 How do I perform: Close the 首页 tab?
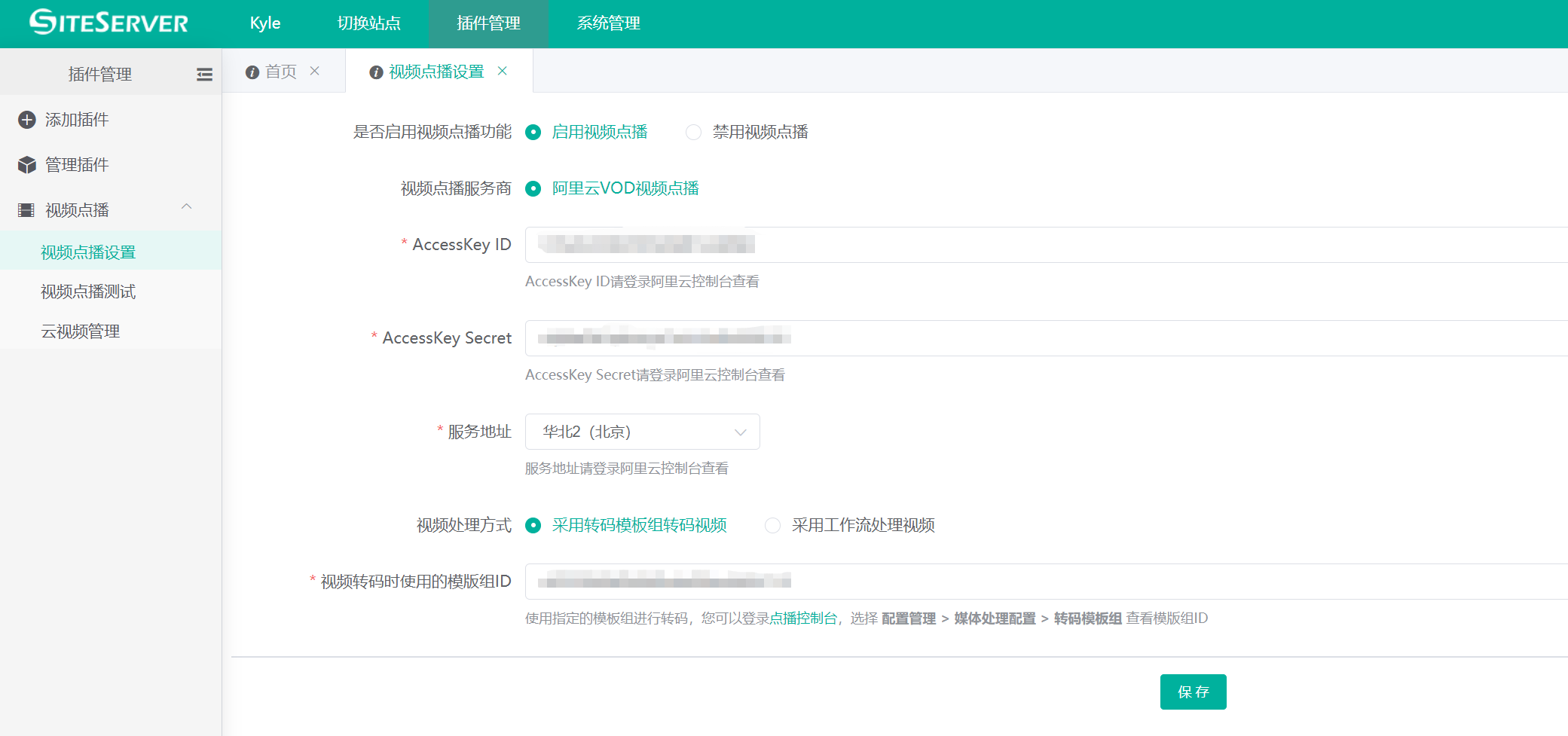click(x=315, y=71)
